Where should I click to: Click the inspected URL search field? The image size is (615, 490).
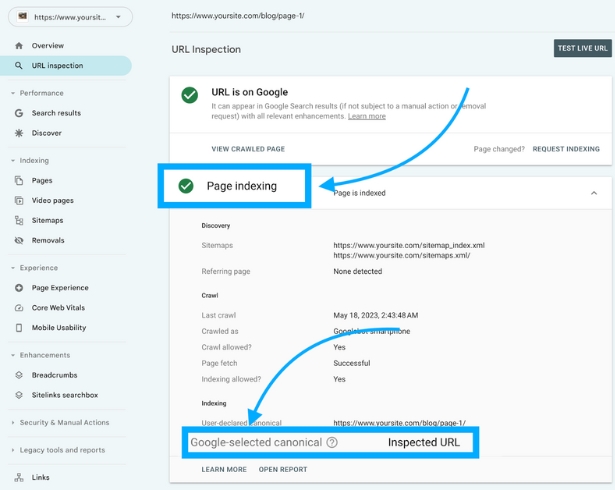(388, 16)
